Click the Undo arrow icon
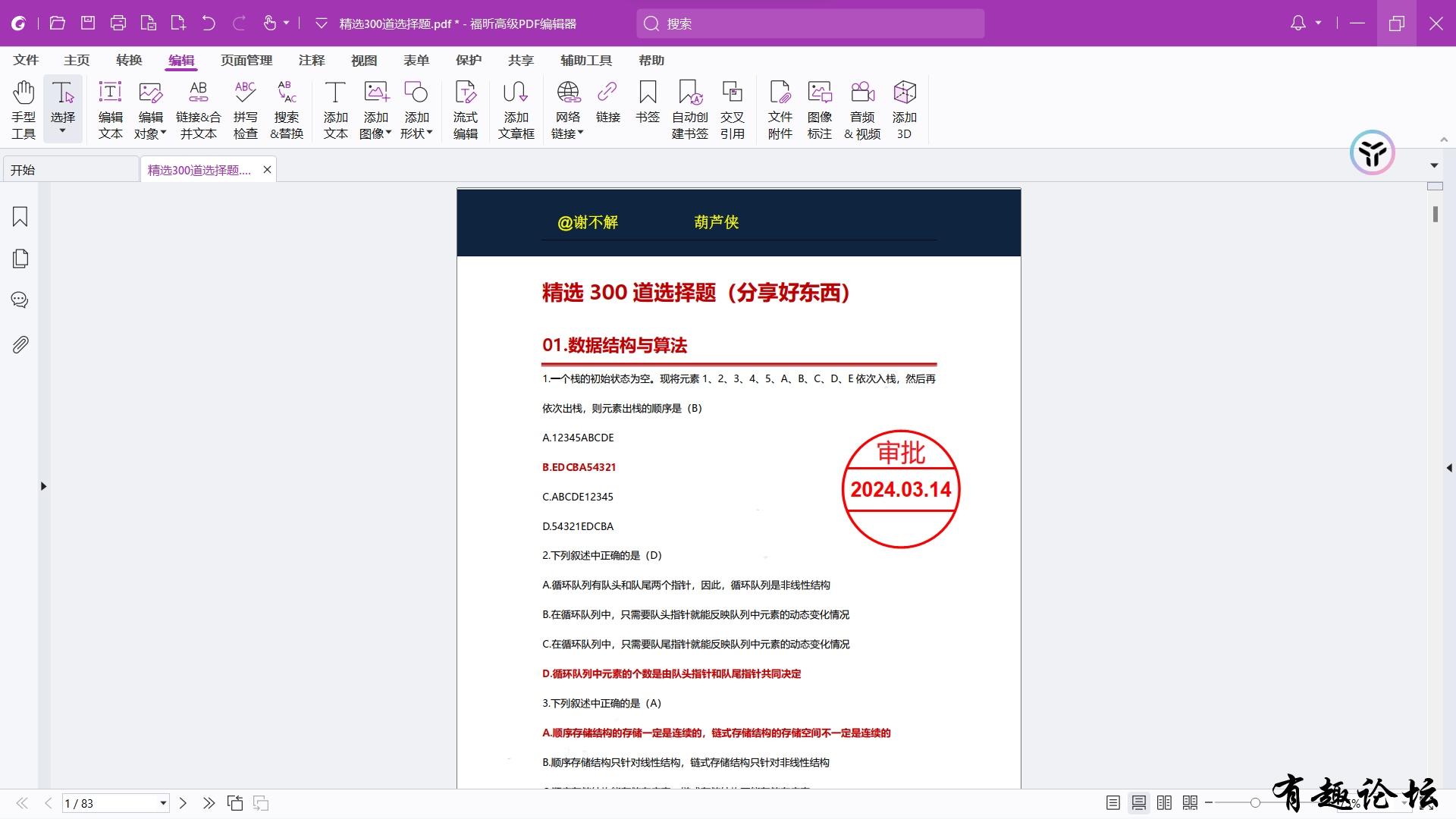 (x=209, y=24)
